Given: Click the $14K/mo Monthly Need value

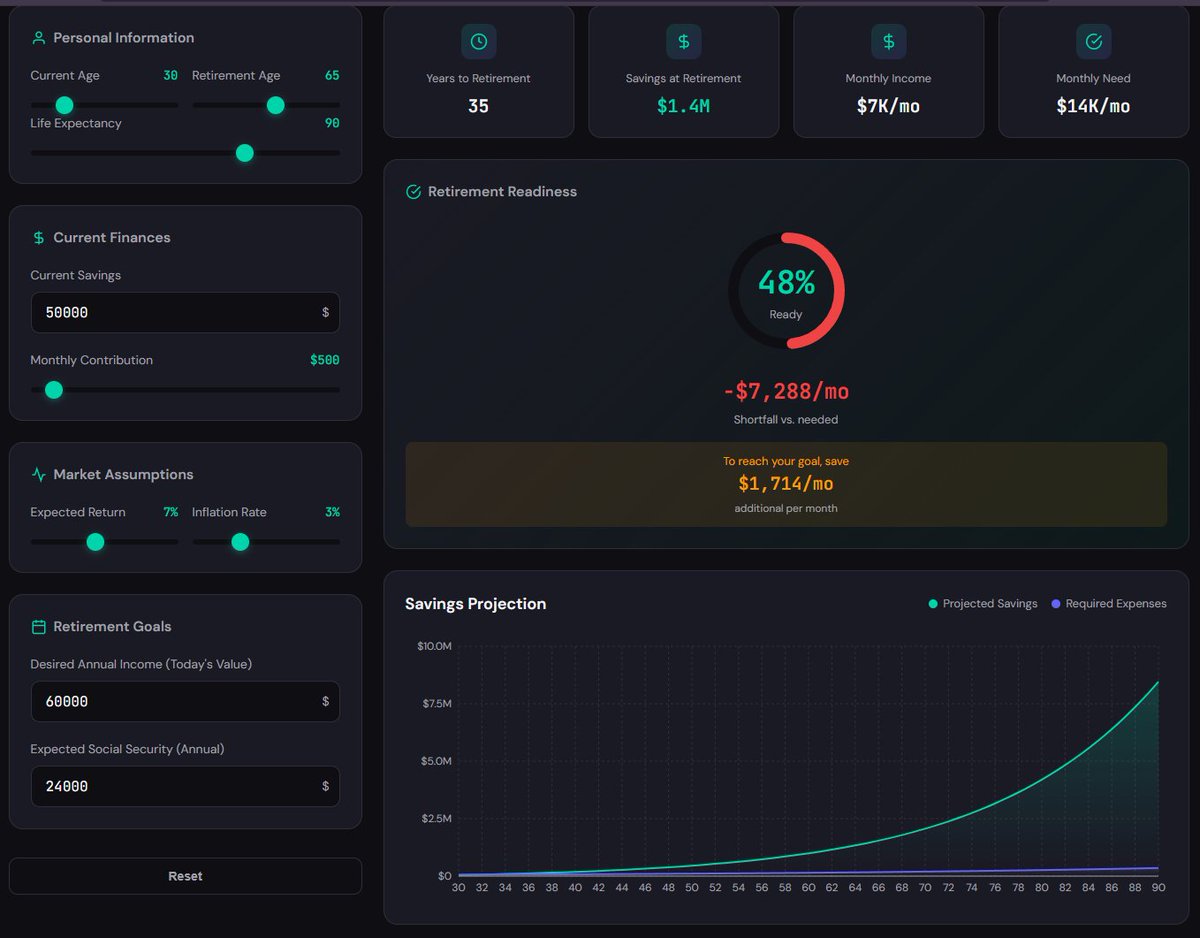Looking at the screenshot, I should coord(1094,106).
